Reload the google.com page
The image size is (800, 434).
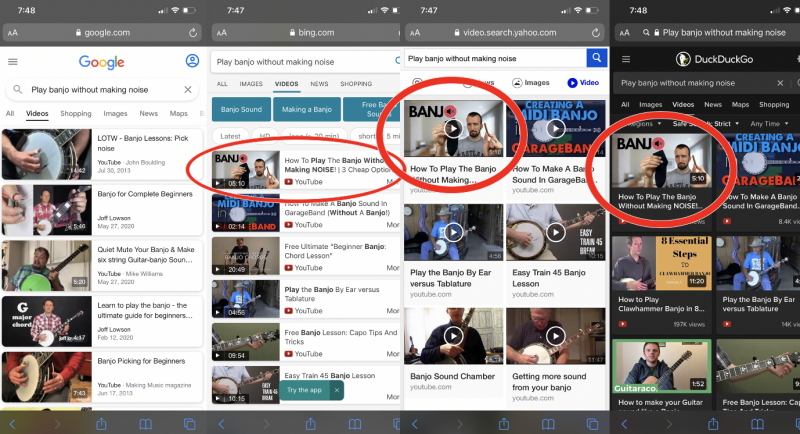pos(191,32)
